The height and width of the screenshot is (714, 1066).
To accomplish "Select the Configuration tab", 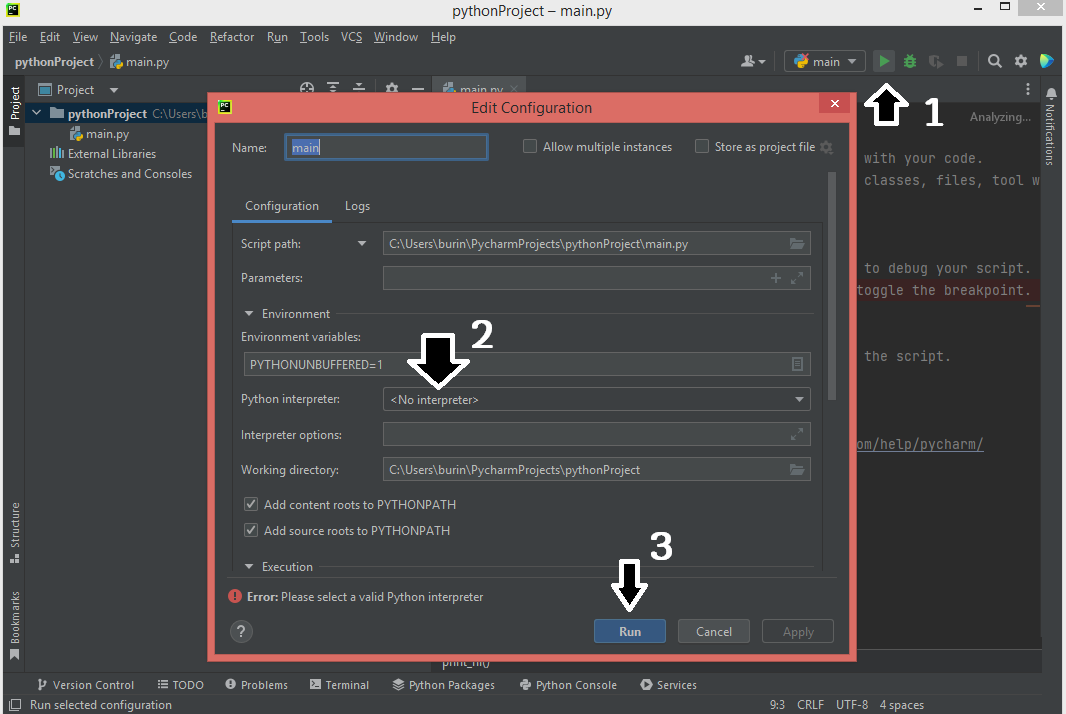I will (281, 206).
